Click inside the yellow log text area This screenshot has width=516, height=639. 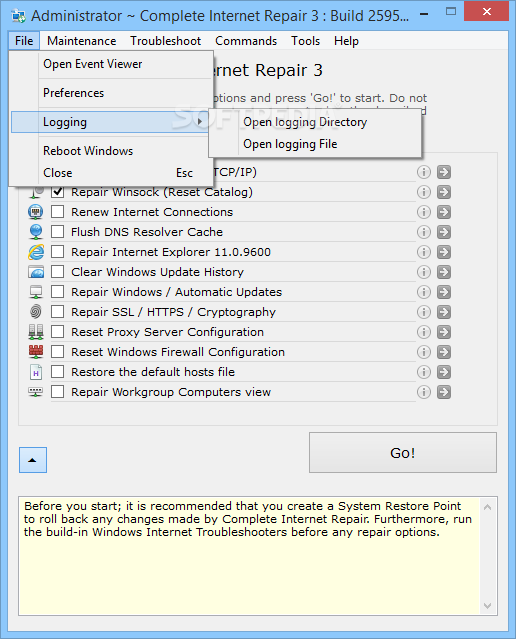249,556
